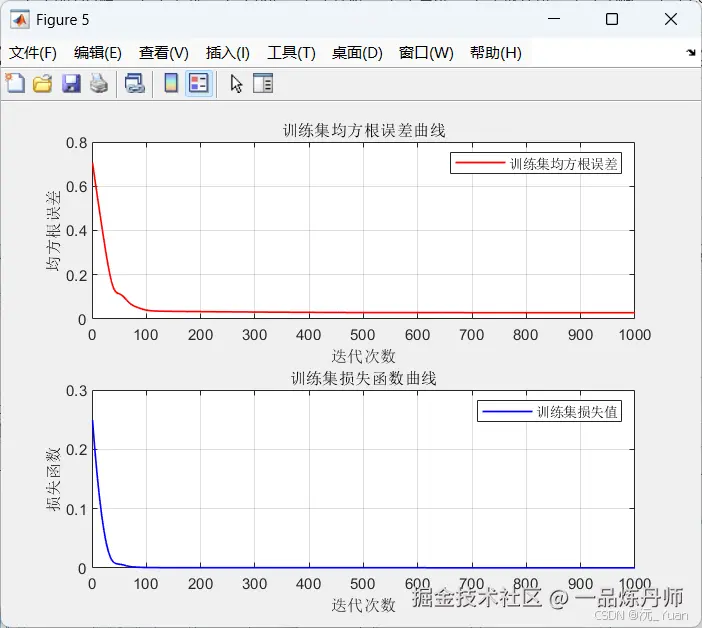This screenshot has height=628, width=702.
Task: Save figure using the floppy disk icon
Action: (71, 83)
